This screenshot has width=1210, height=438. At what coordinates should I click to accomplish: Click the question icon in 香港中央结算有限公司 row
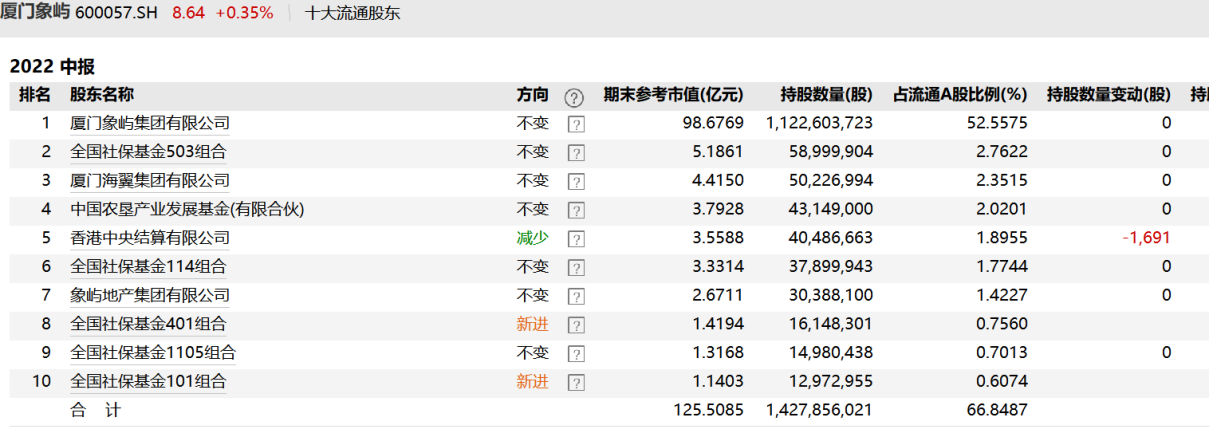[575, 240]
